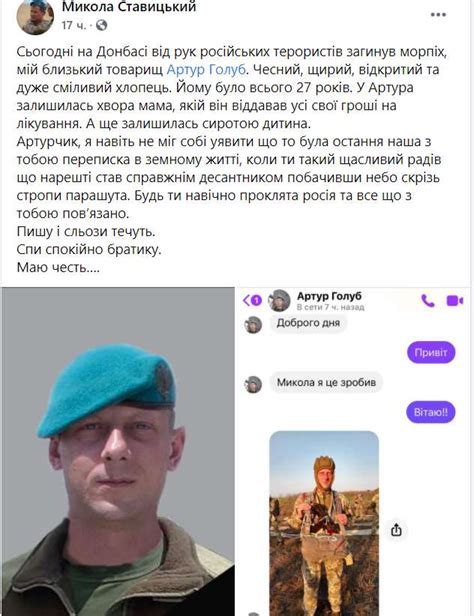Open the three-dots post options menu
Viewport: 474px width, 616px height.
coord(438,15)
